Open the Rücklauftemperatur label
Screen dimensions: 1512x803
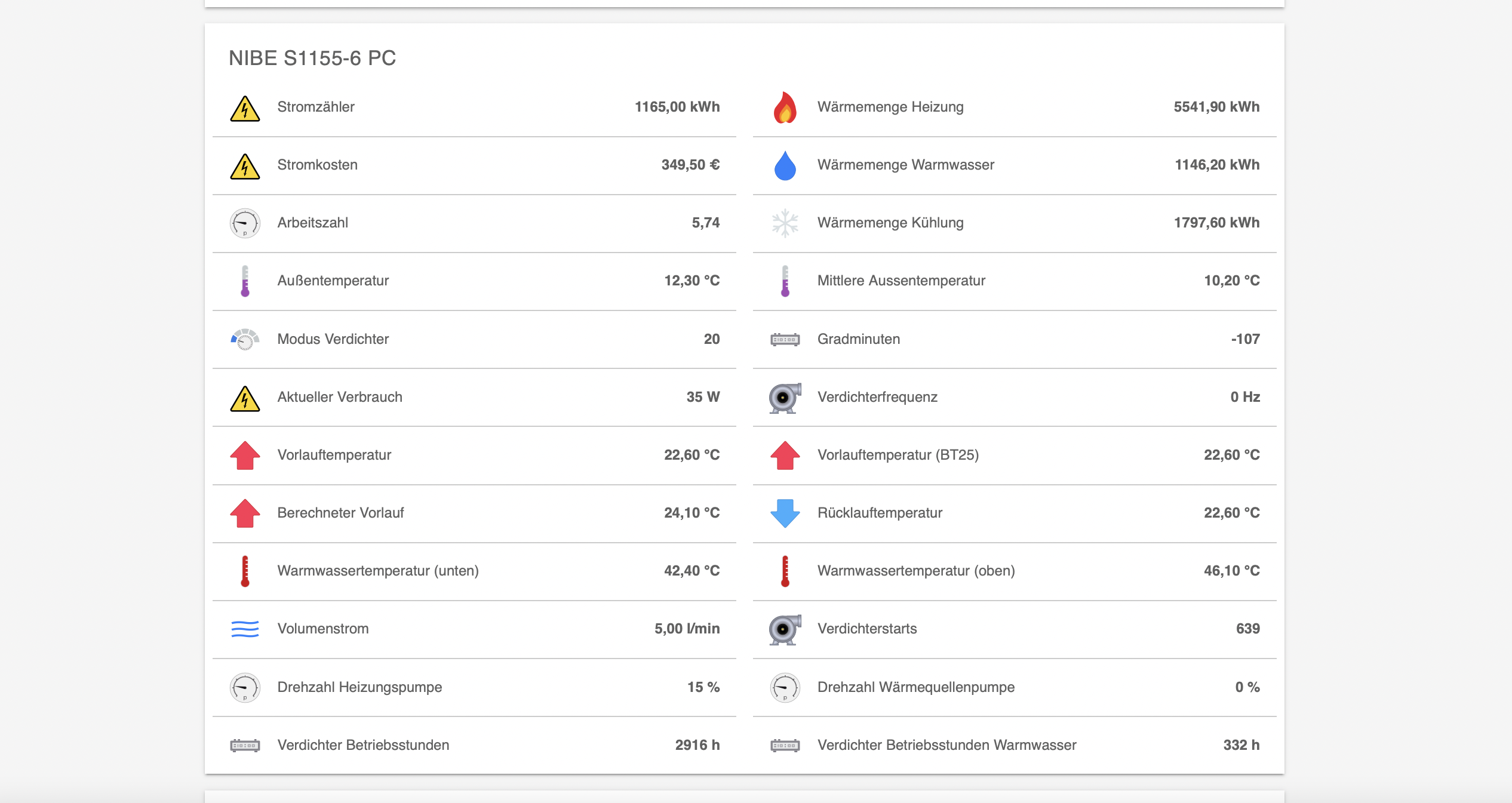click(880, 513)
